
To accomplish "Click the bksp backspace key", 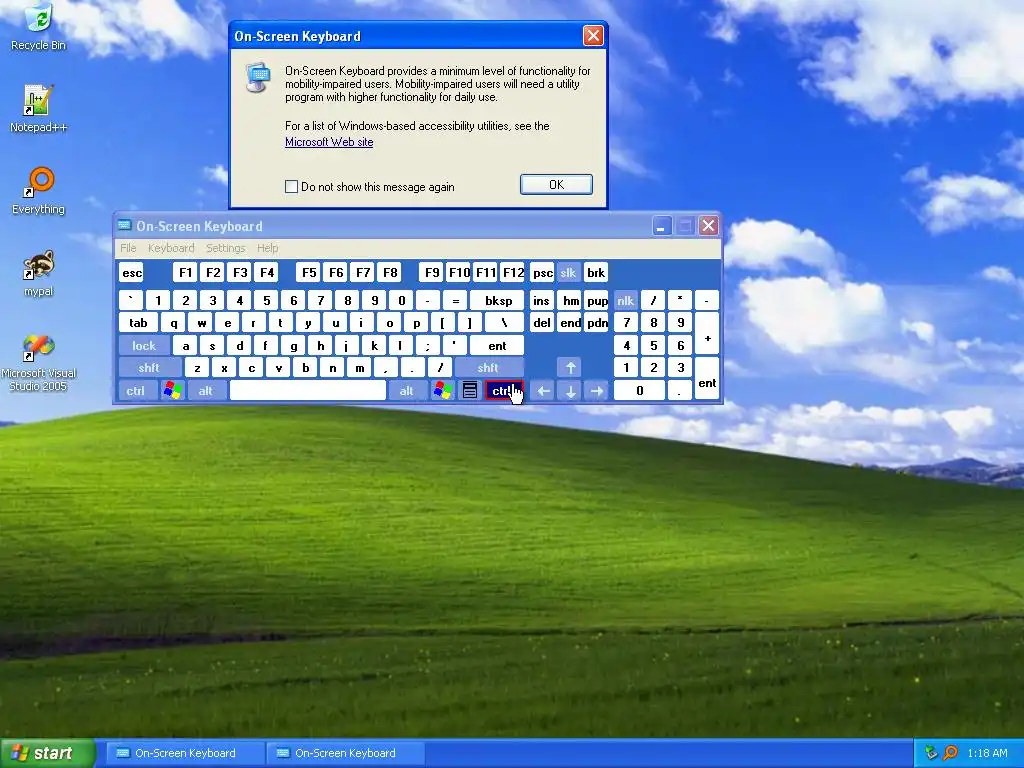I will pos(498,300).
